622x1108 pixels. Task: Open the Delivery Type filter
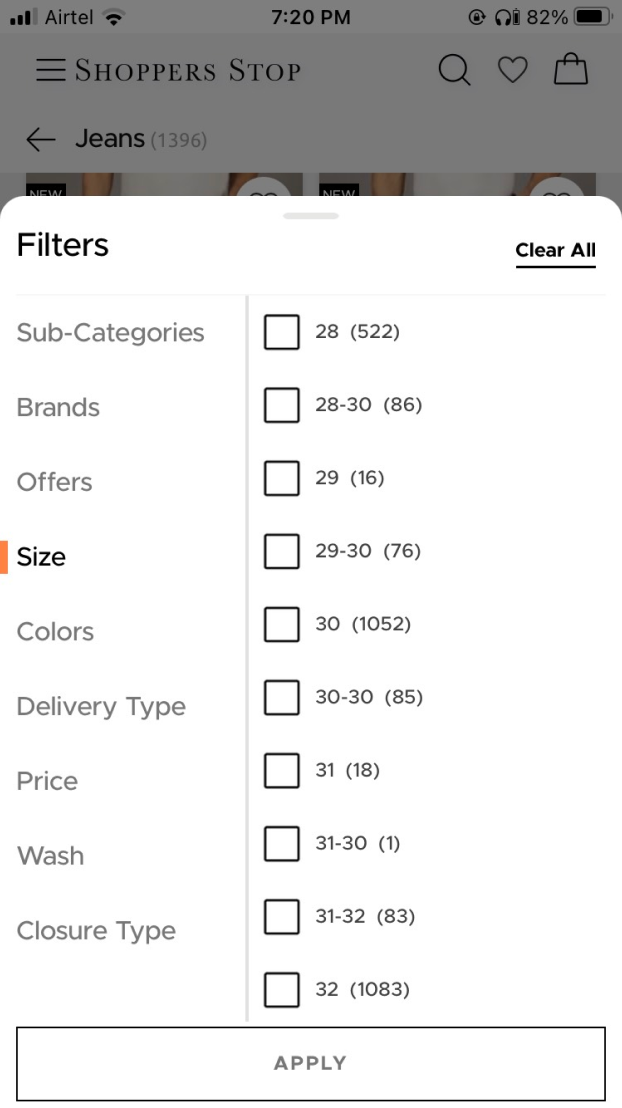101,707
